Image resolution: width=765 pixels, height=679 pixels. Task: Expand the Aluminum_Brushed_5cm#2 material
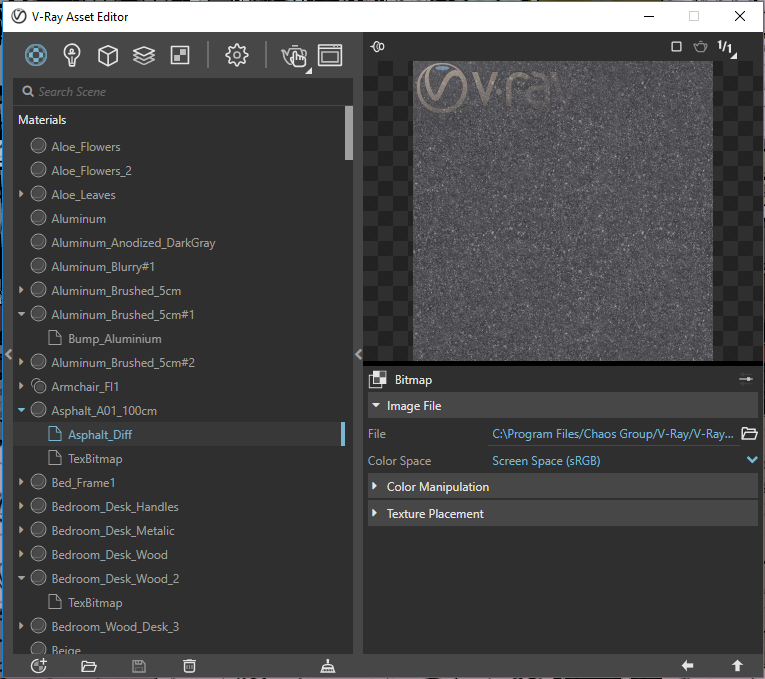coord(21,362)
